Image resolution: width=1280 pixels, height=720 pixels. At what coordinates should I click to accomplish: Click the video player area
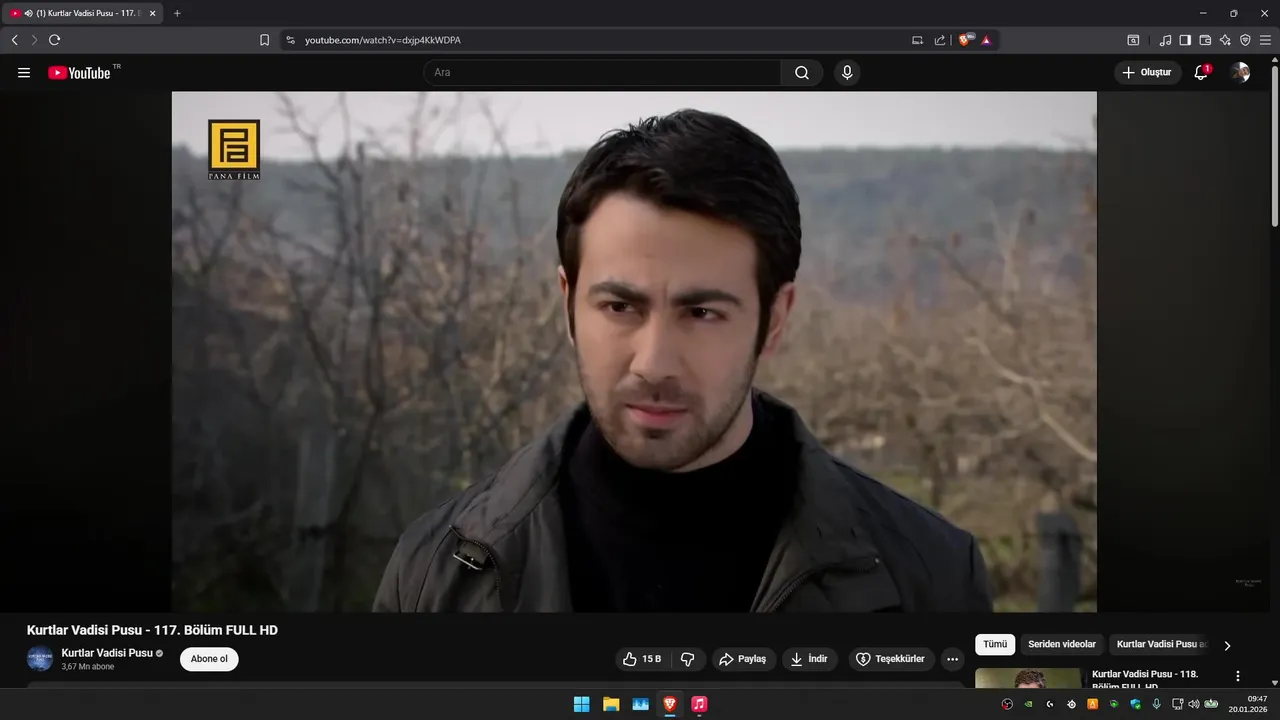coord(634,352)
